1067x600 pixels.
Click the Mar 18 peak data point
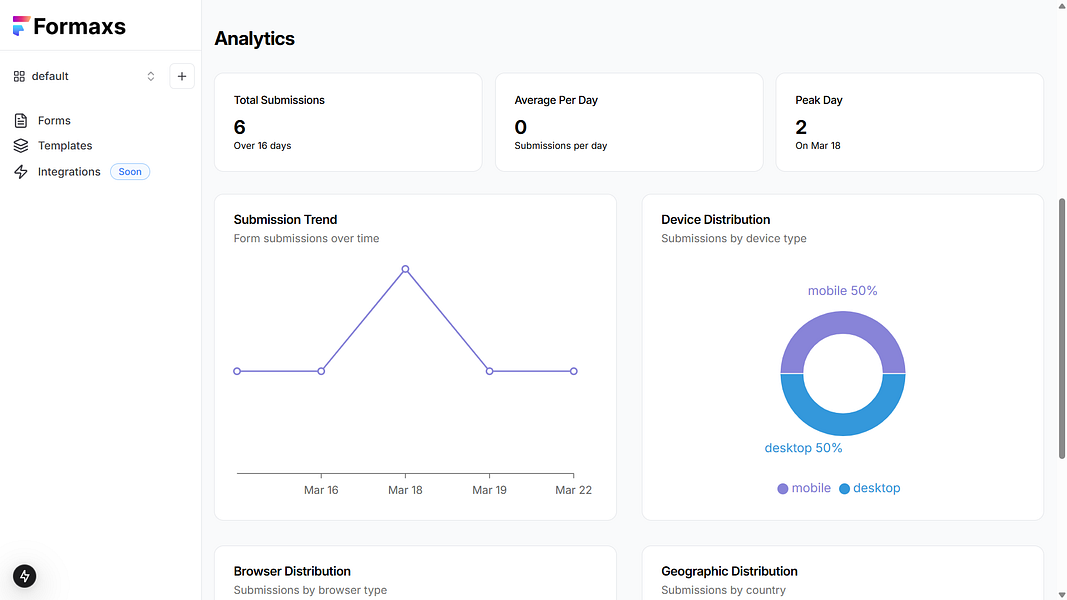click(x=405, y=269)
